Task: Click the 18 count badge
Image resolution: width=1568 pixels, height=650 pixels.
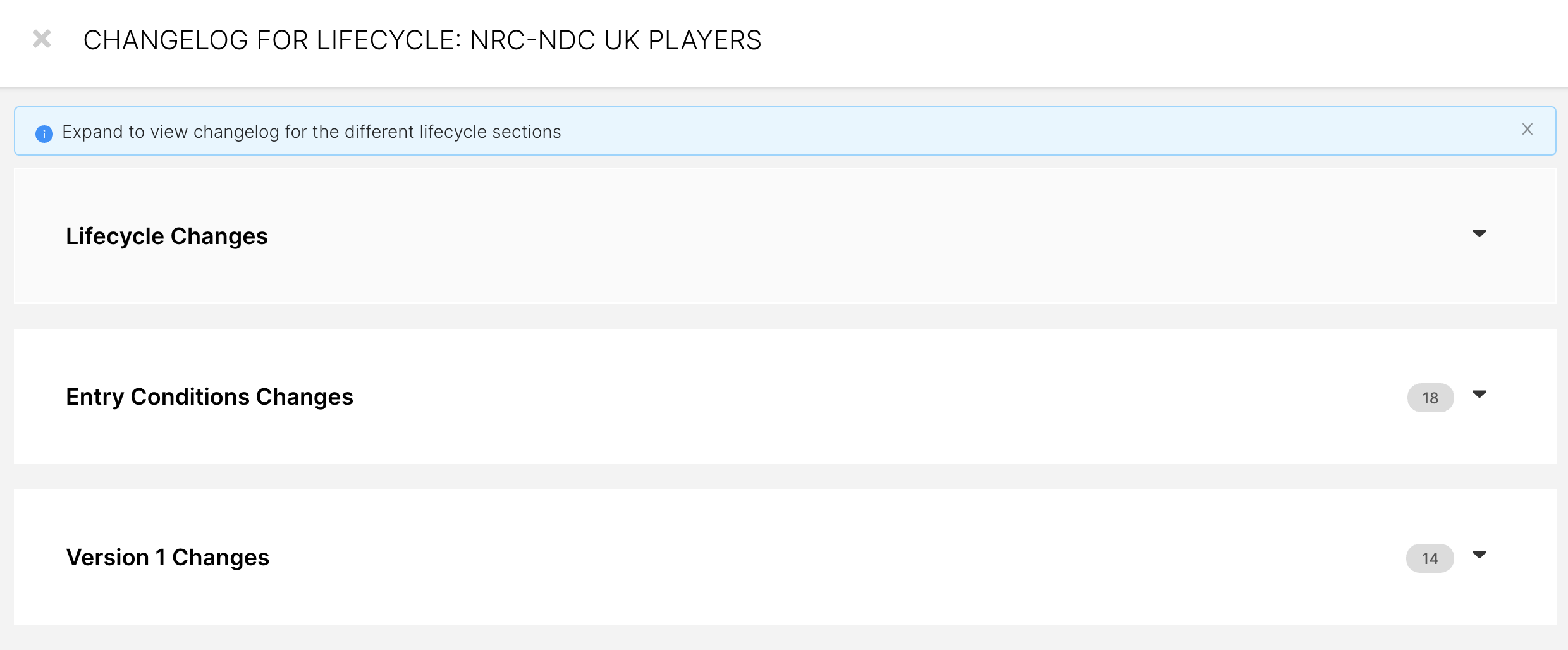Action: (x=1430, y=398)
